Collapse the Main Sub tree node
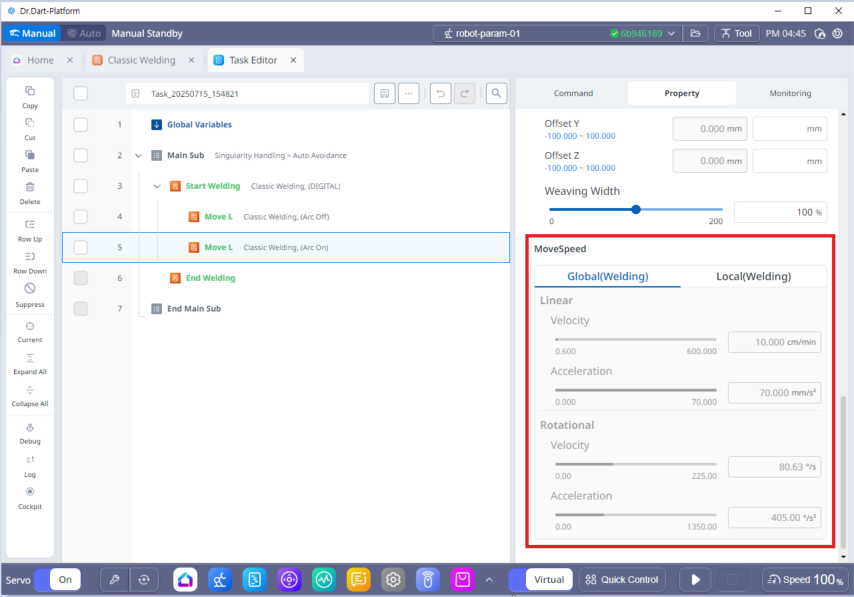Screen dimensions: 854x597 tap(139, 156)
